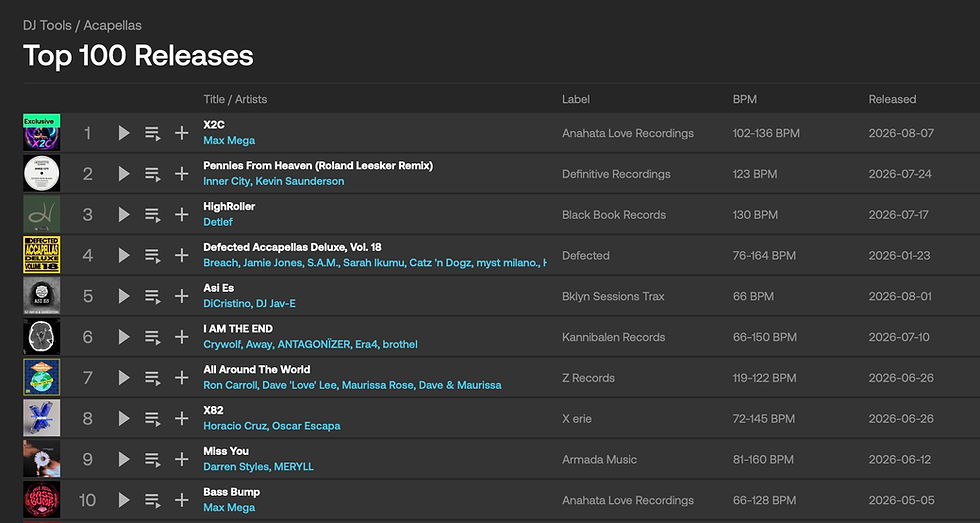
Task: Open Pennies From Heaven (Roland Leesker Remix) title
Action: (x=318, y=166)
